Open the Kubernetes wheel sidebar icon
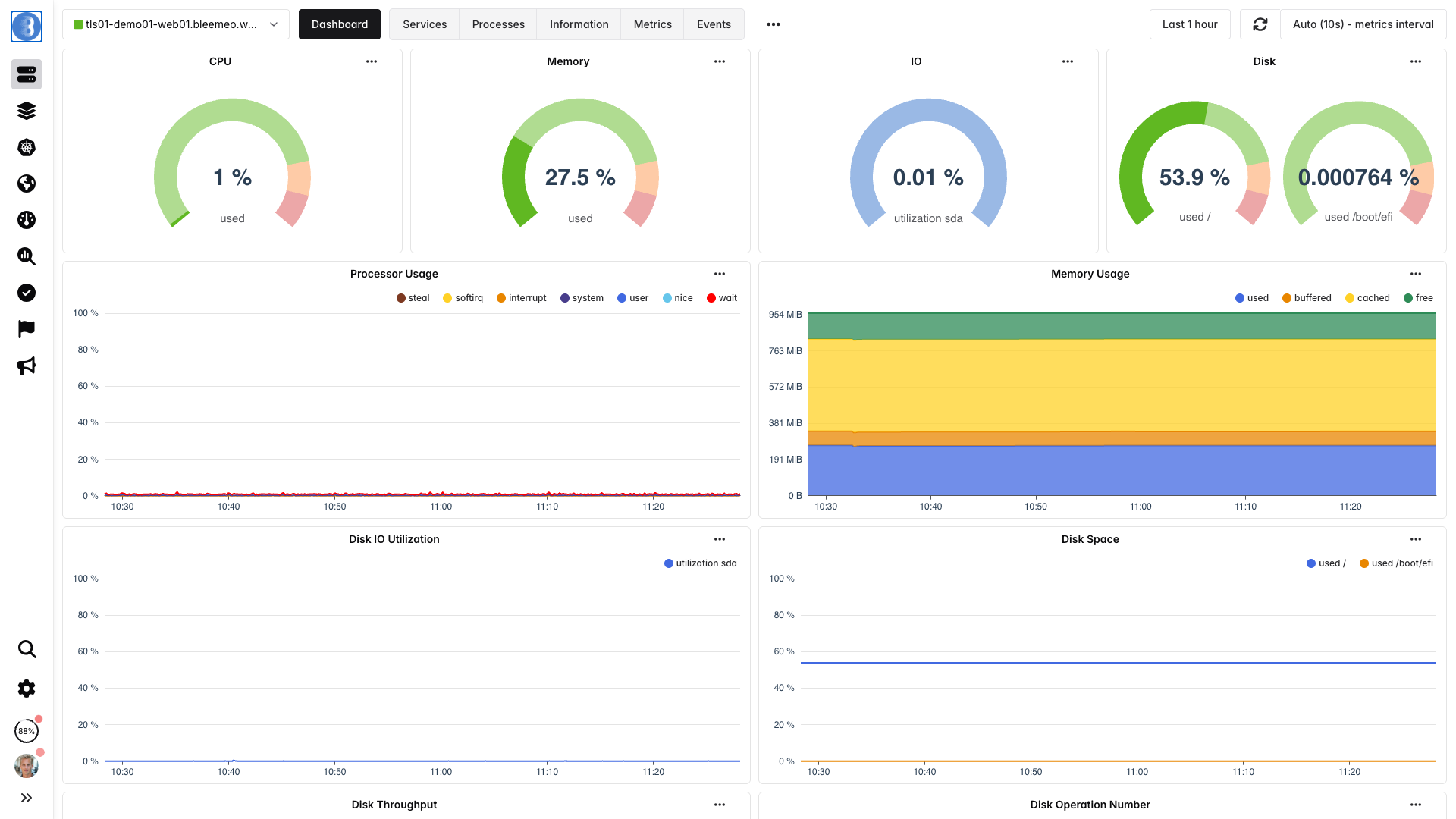Screen dimensions: 1456x819 (27, 147)
